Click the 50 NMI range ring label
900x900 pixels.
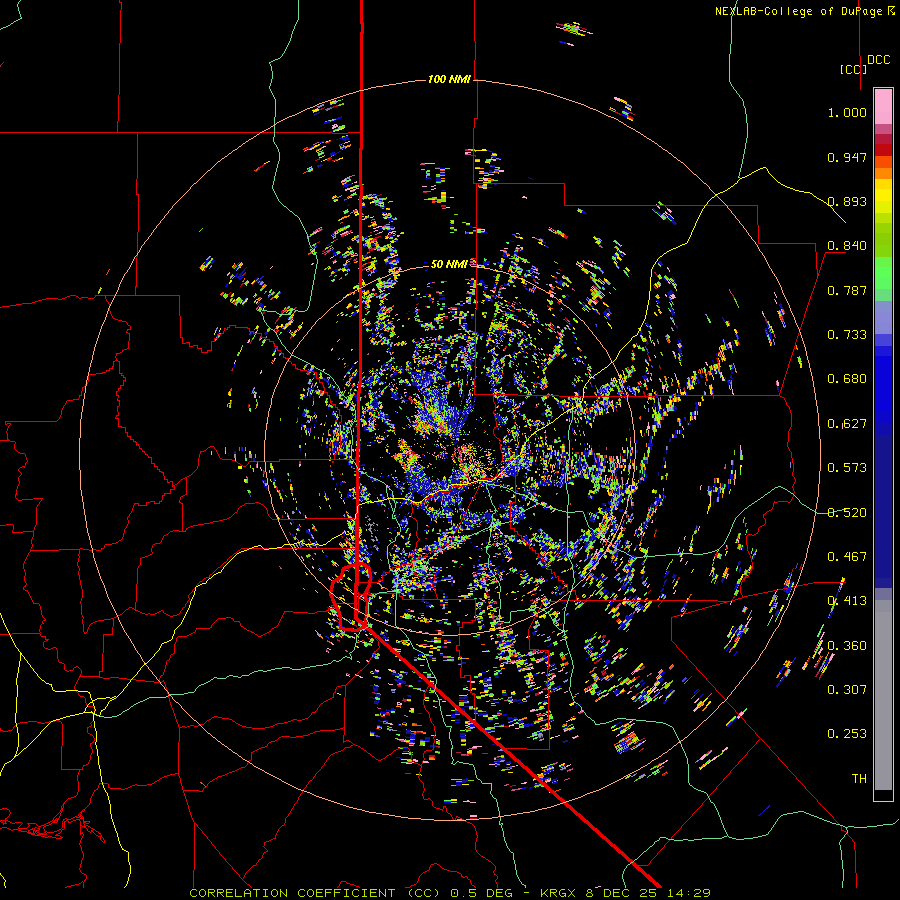point(449,264)
